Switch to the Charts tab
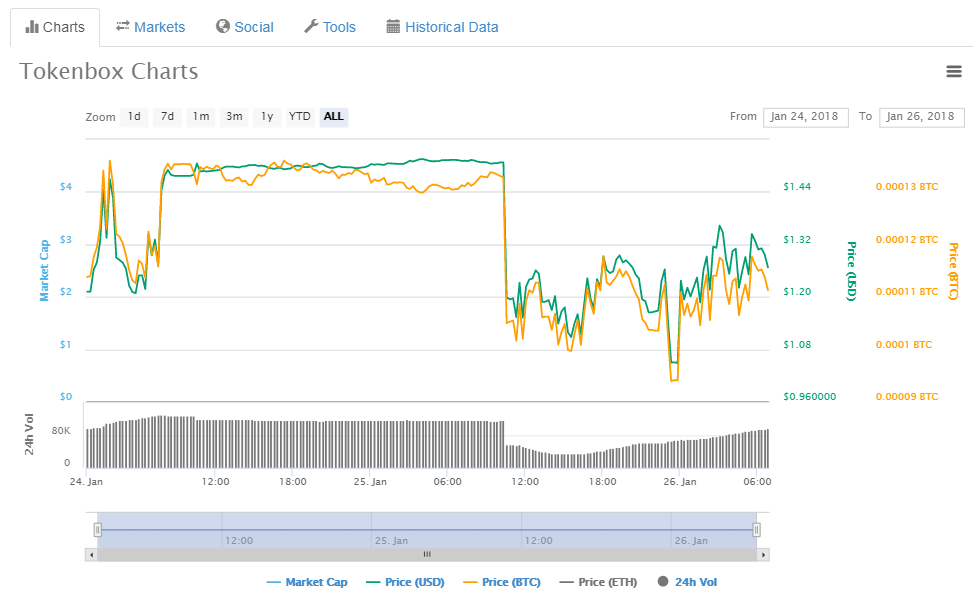Image resolution: width=980 pixels, height=596 pixels. click(x=55, y=27)
